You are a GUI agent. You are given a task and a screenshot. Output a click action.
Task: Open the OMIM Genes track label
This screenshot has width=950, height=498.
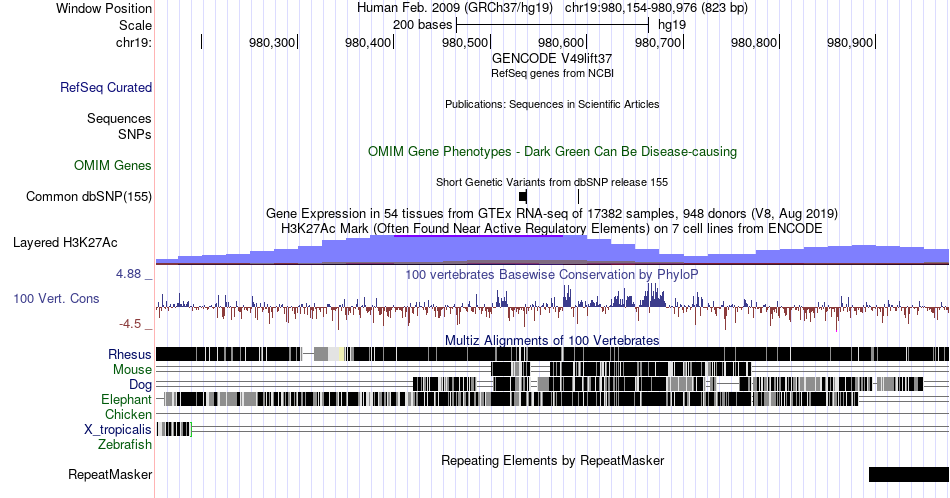(x=113, y=165)
